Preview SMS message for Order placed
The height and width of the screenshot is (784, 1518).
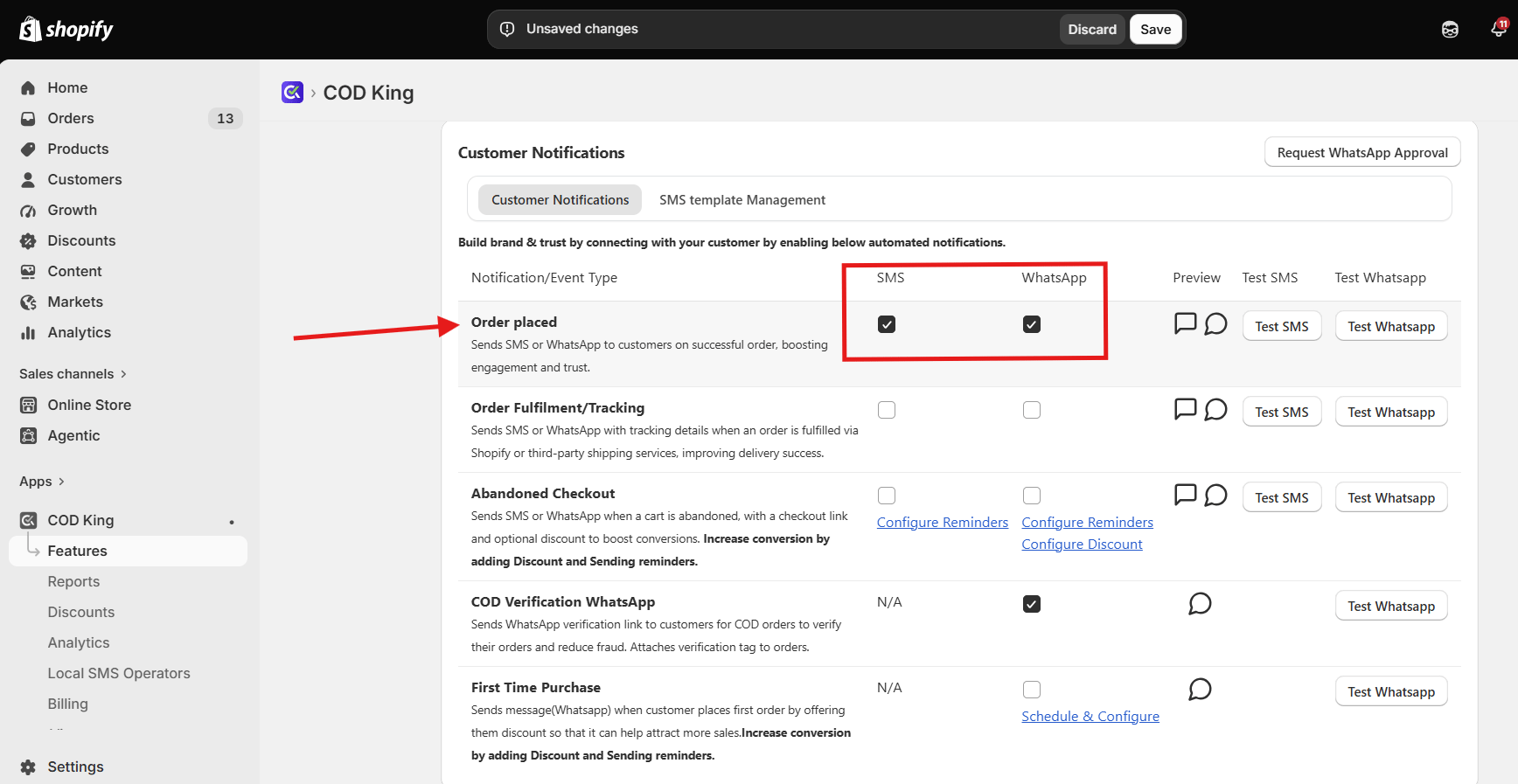[1185, 323]
